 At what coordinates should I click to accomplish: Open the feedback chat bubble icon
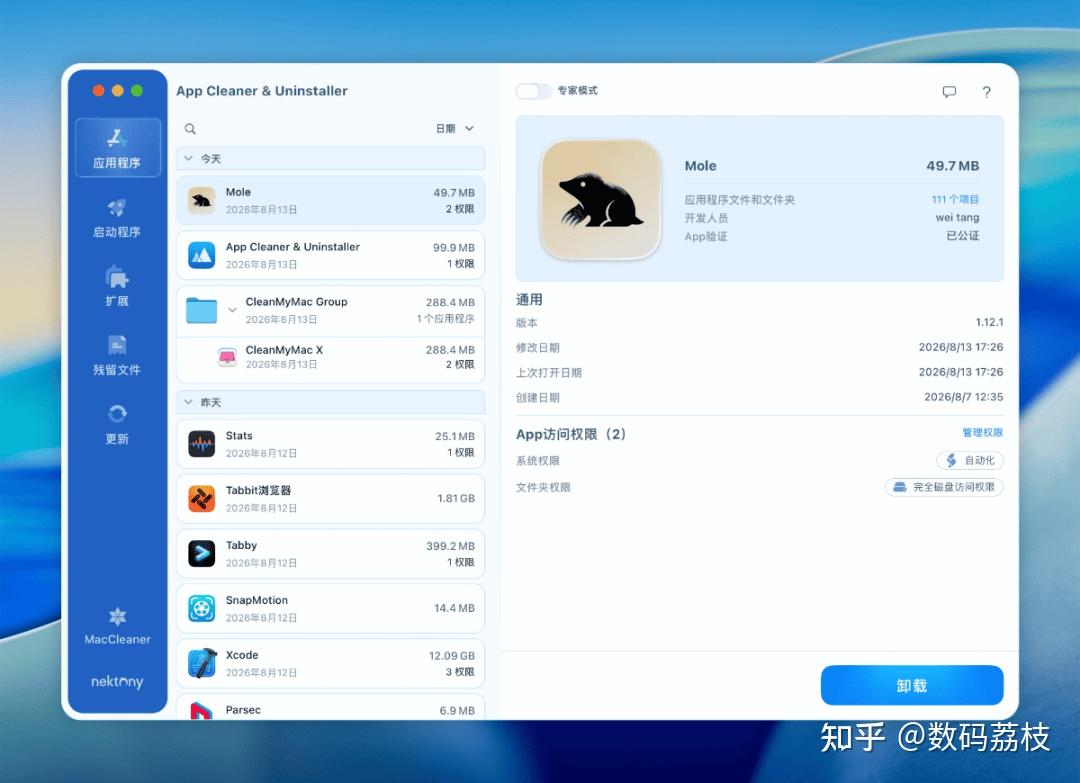949,92
